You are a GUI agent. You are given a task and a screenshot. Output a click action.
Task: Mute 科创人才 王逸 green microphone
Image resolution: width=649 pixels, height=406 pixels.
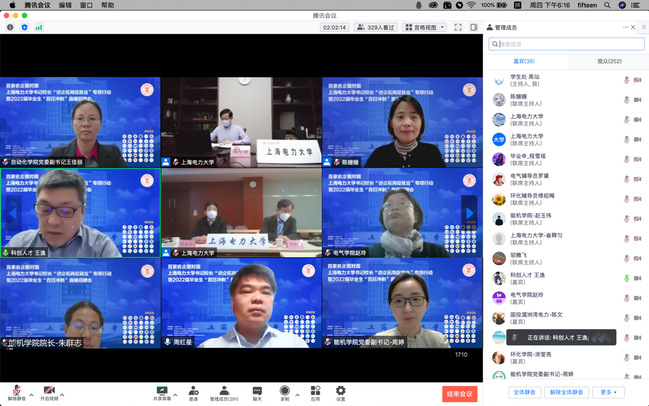(x=626, y=278)
